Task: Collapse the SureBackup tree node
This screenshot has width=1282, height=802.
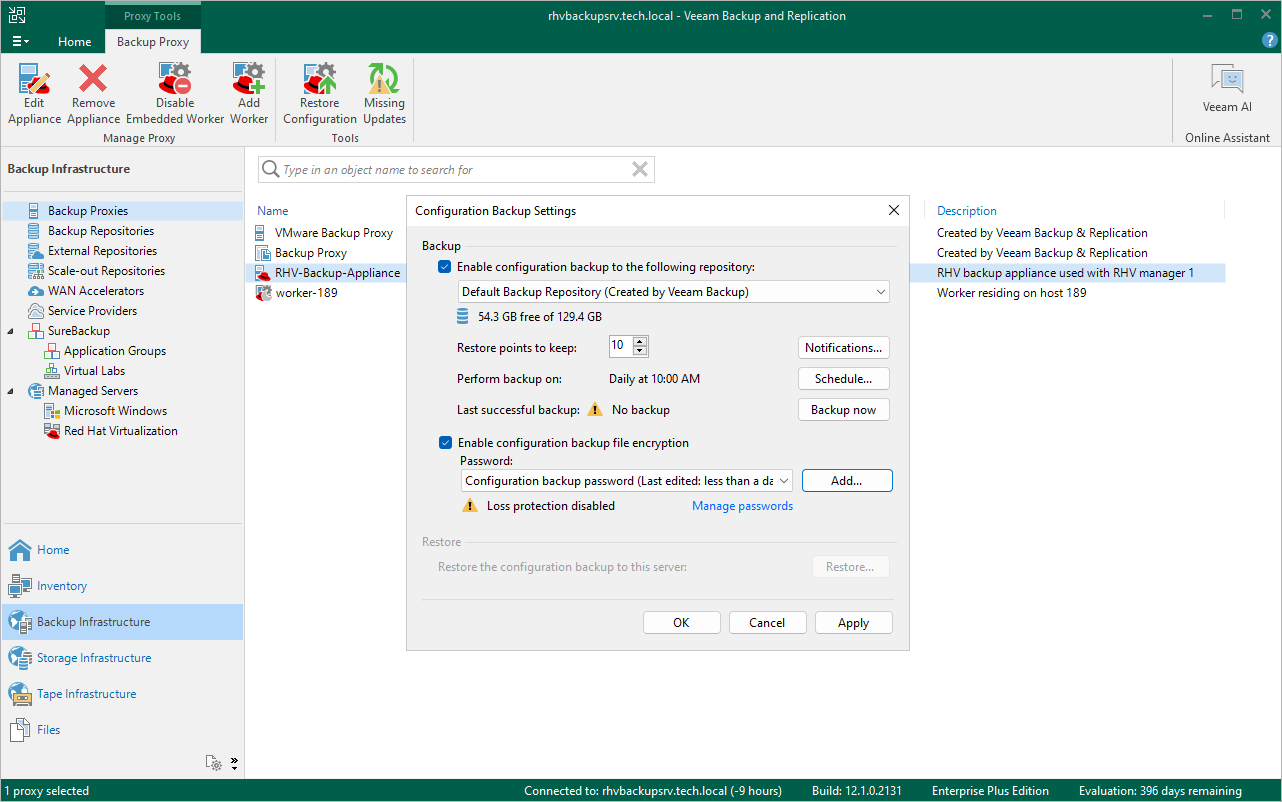Action: click(x=11, y=331)
